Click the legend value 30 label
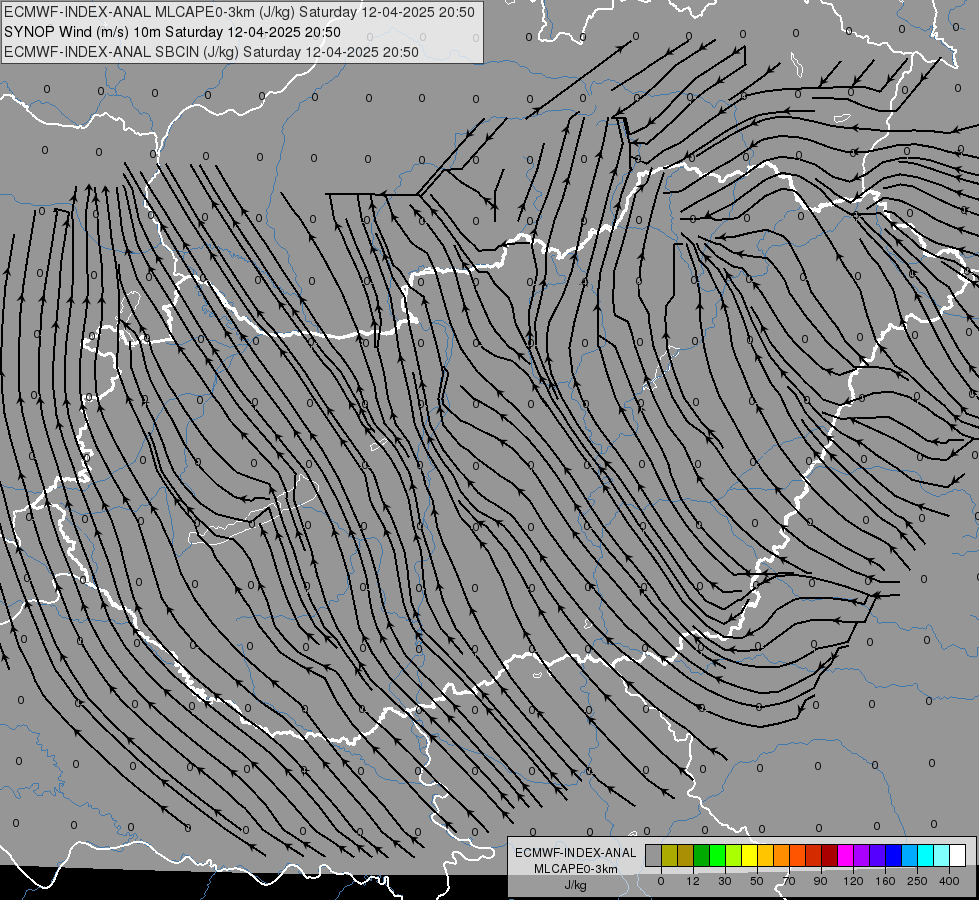This screenshot has width=979, height=900. (725, 881)
